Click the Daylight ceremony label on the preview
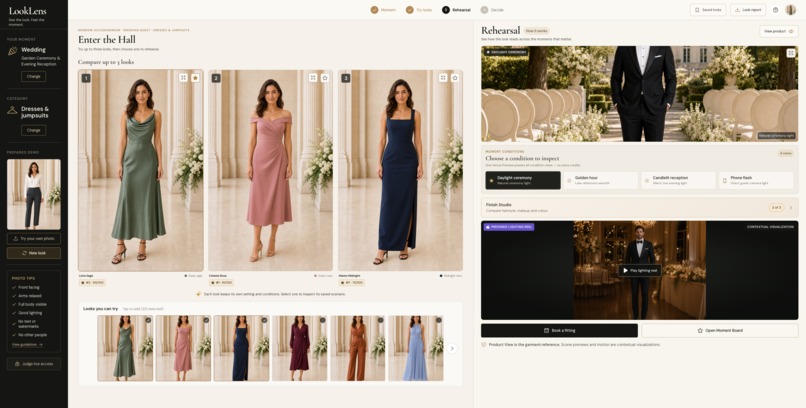 [x=506, y=52]
